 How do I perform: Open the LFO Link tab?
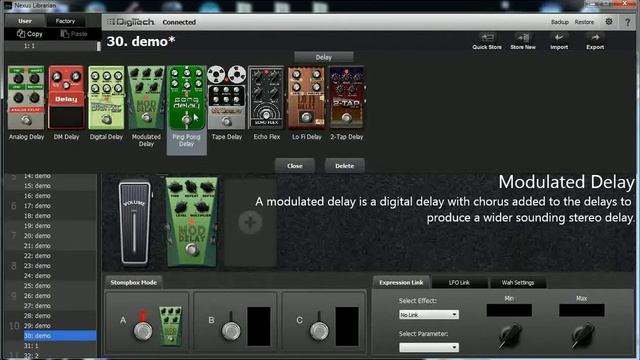coord(459,282)
